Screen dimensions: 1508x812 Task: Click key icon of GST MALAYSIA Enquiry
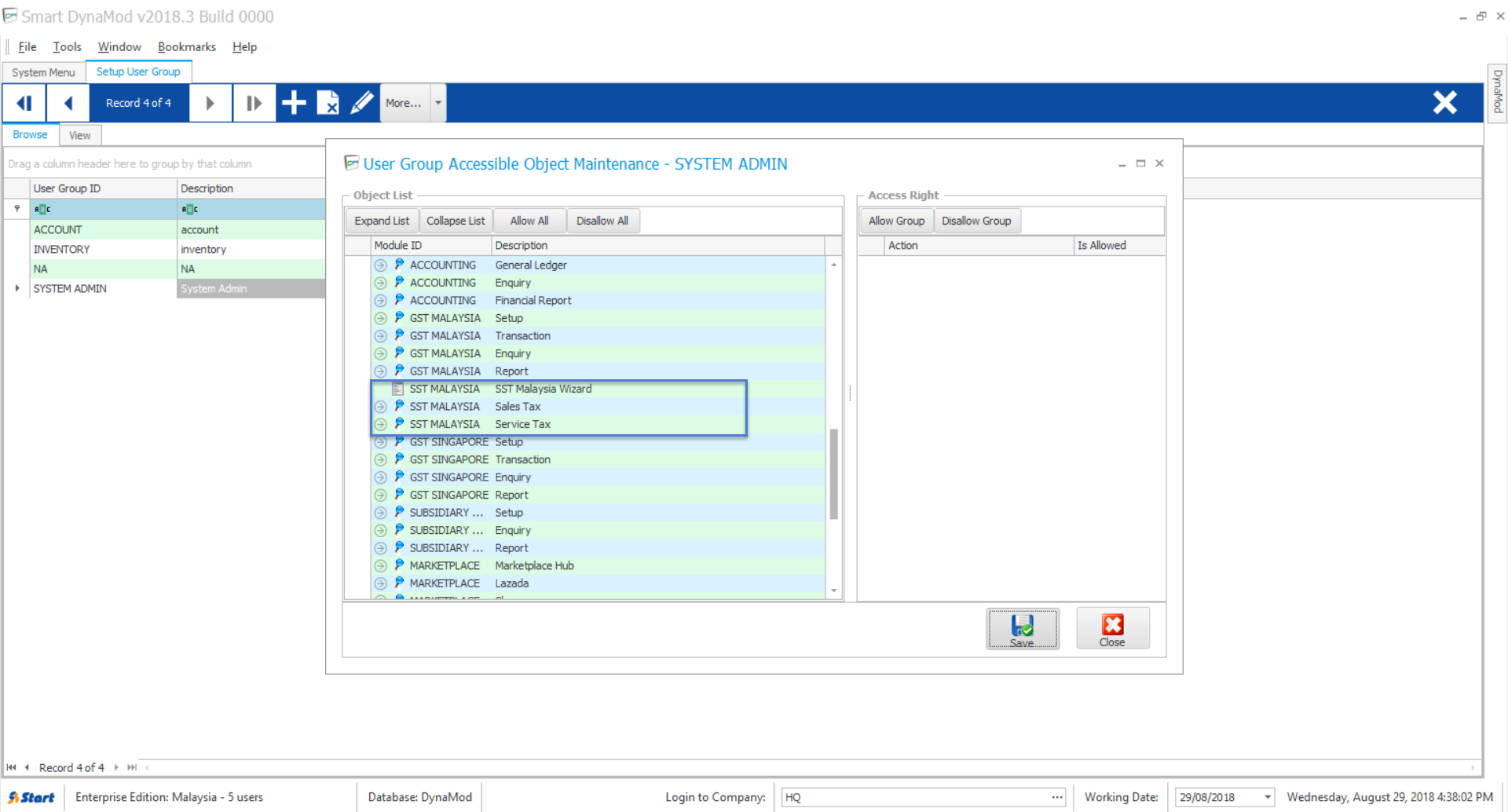(x=399, y=353)
